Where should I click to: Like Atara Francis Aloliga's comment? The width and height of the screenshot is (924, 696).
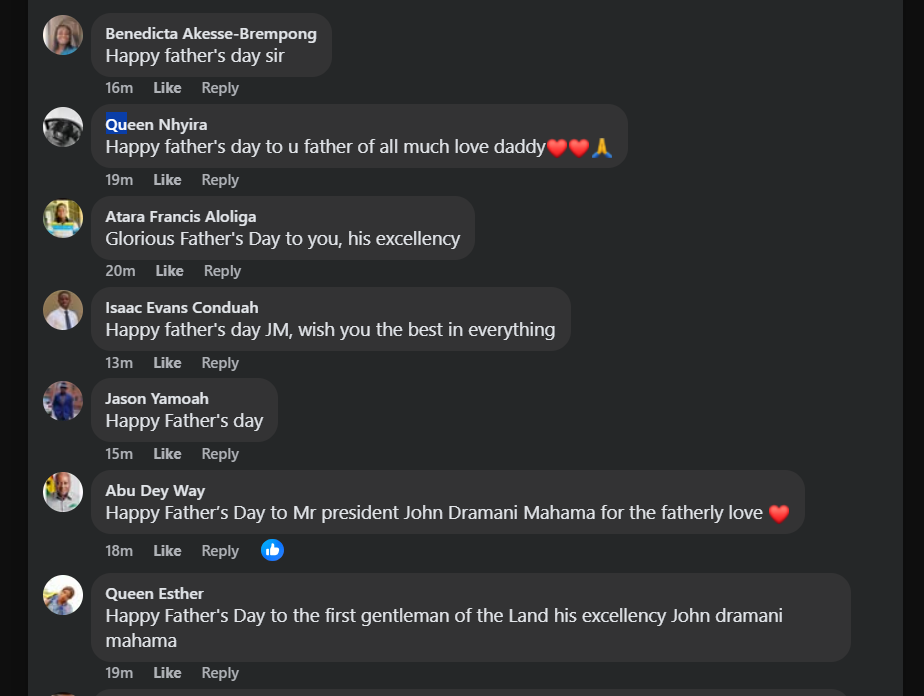169,271
